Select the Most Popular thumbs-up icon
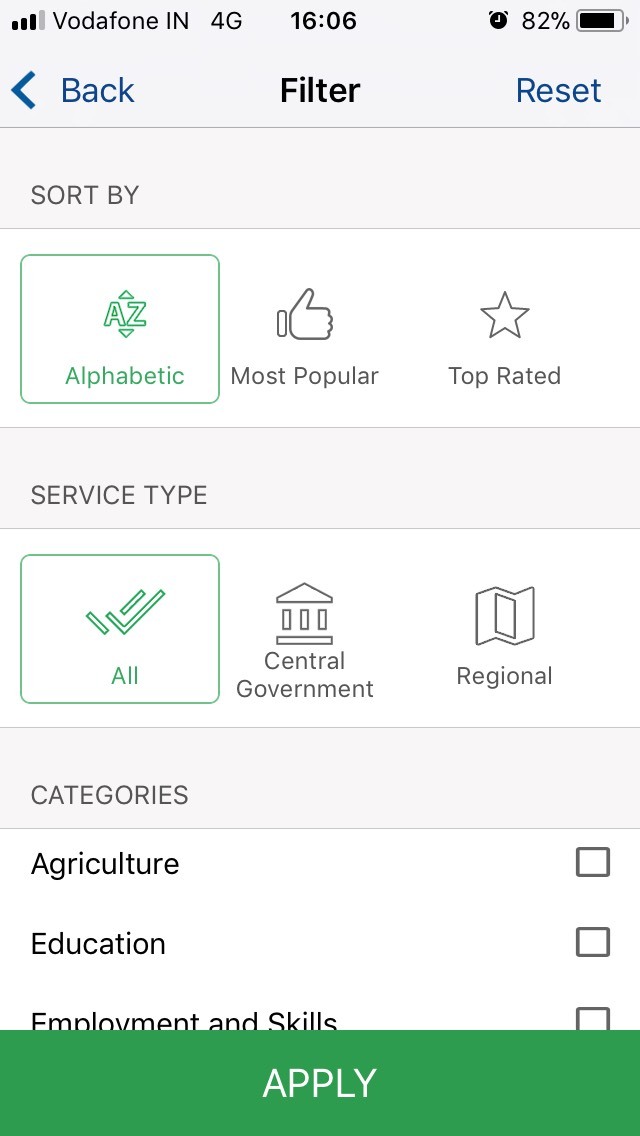This screenshot has width=640, height=1136. pyautogui.click(x=305, y=314)
